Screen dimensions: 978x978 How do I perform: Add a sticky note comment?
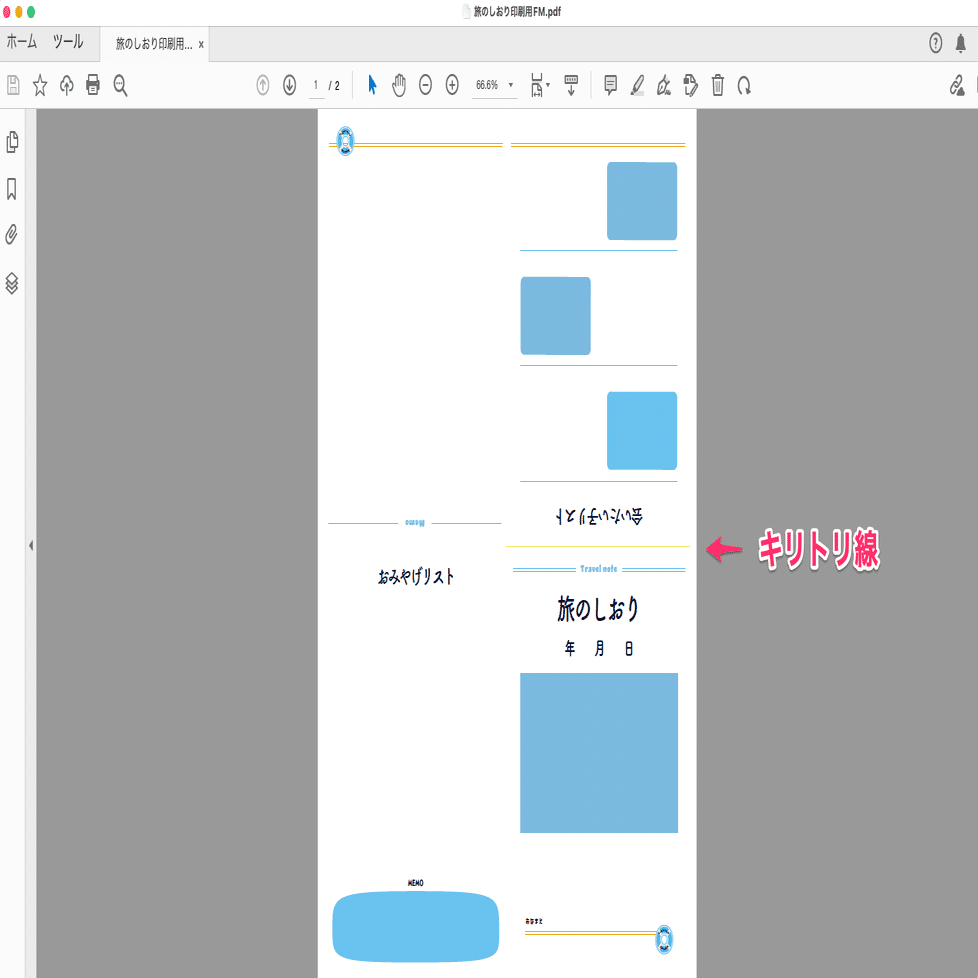click(611, 85)
